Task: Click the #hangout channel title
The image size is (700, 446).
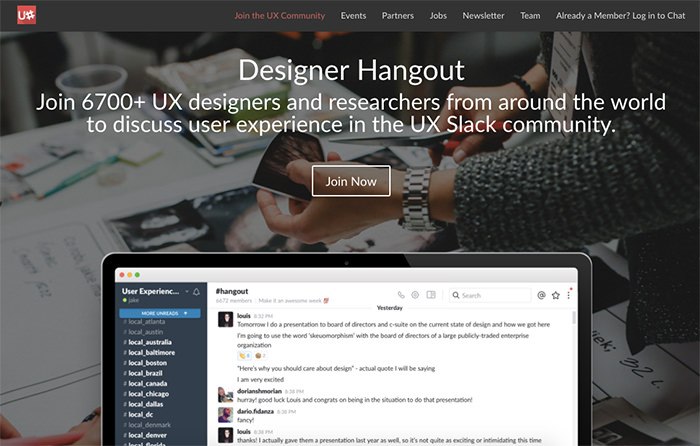Action: tap(232, 291)
